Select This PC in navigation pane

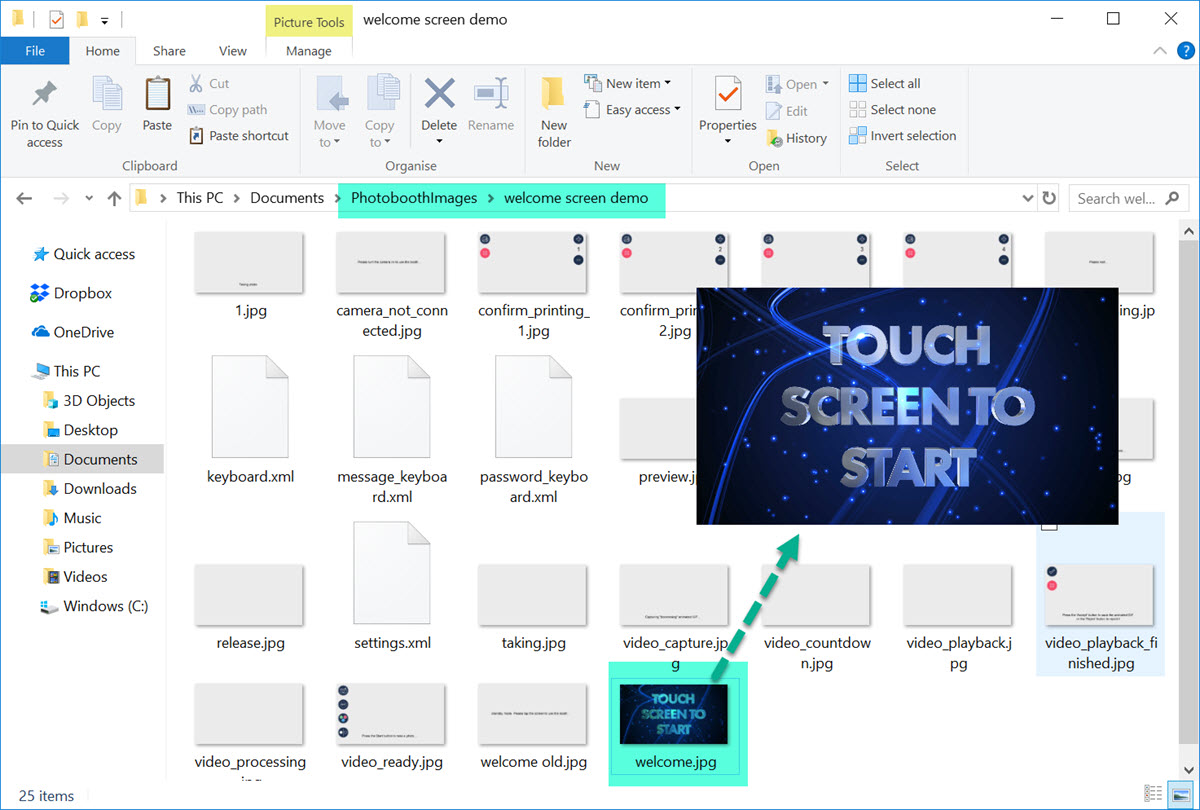[x=67, y=371]
